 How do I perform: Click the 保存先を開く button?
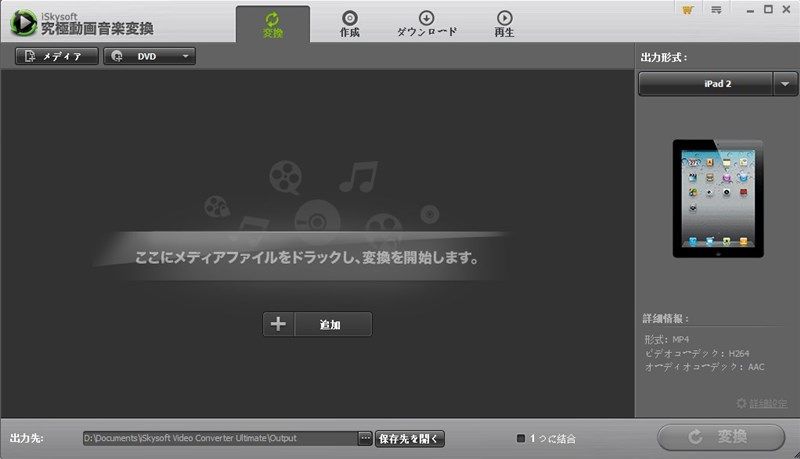(409, 439)
